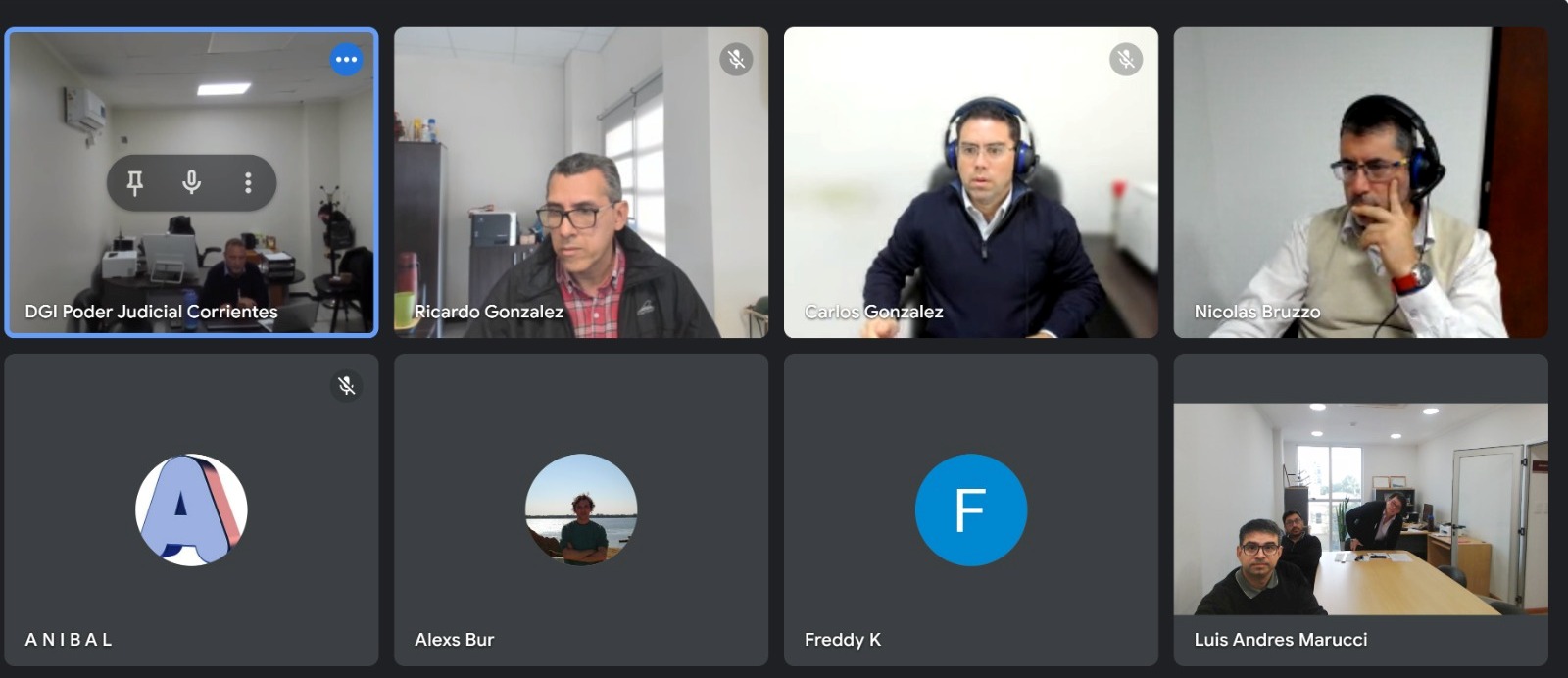This screenshot has width=1568, height=678.
Task: Click Luis Andres Marucci conference room video
Action: [1361, 509]
